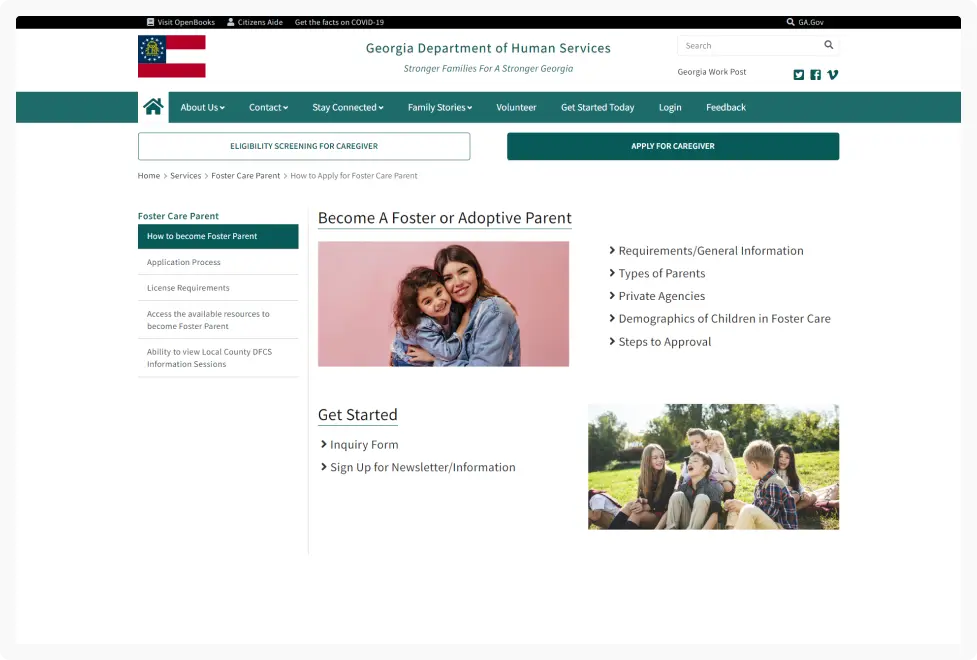
Task: Expand the About Us dropdown menu
Action: tap(202, 108)
